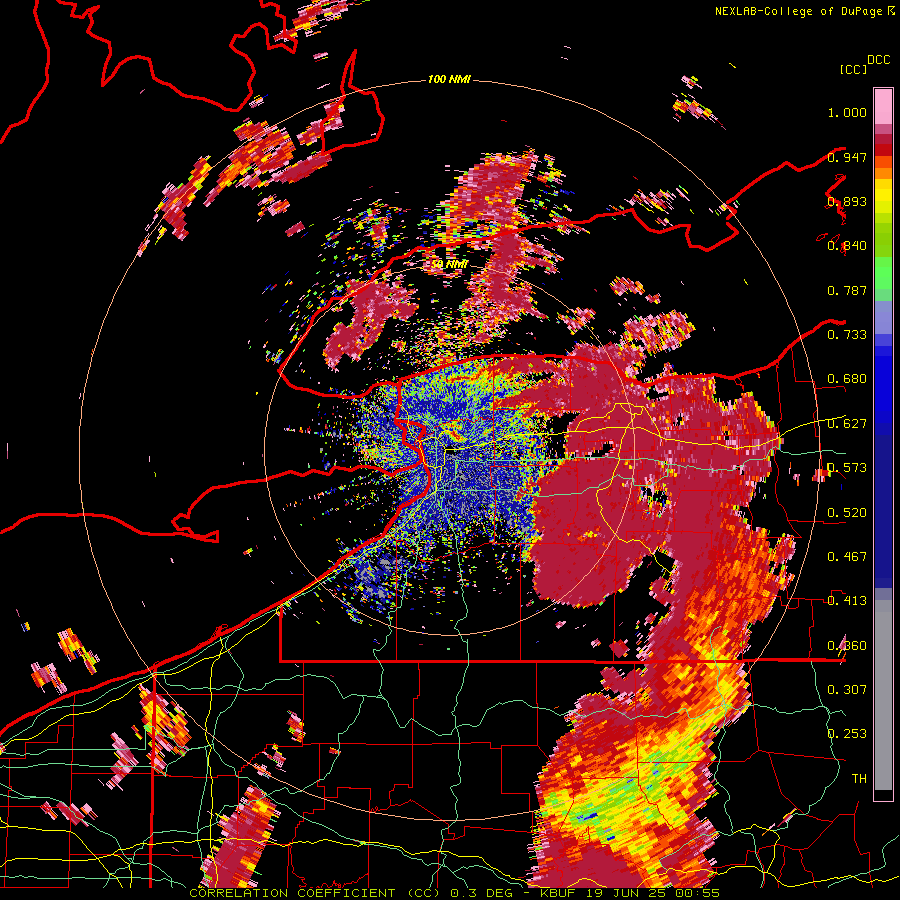Click the 0.733 scale value
Viewport: 900px width, 900px height.
click(x=847, y=335)
